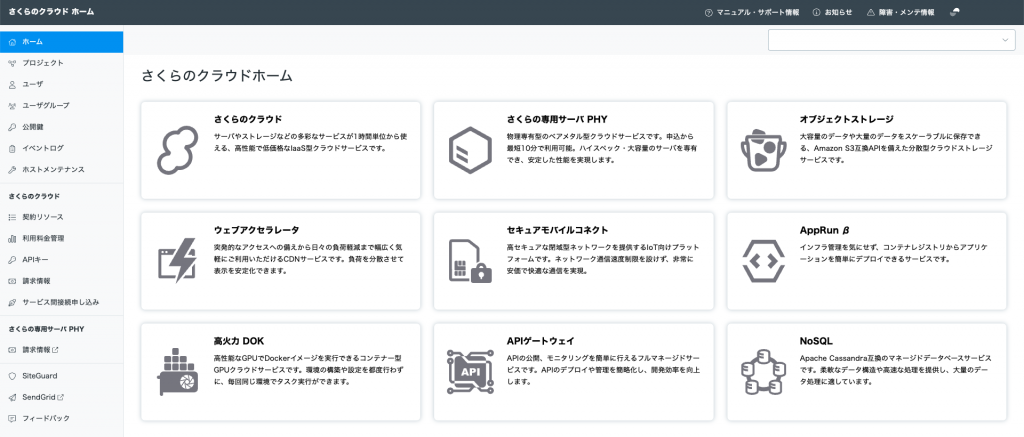This screenshot has width=1024, height=437.
Task: Open プロジェクト menu item
Action: (61, 63)
